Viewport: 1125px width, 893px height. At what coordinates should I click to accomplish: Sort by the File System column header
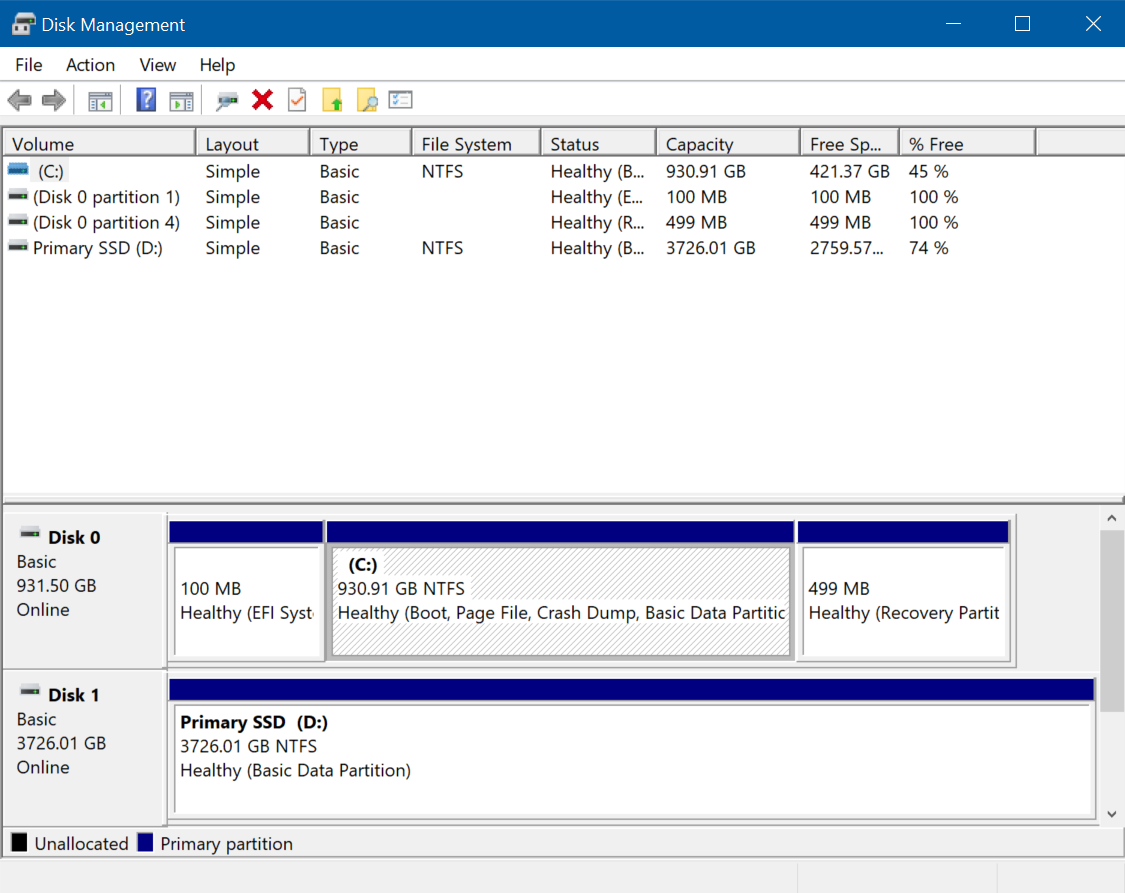(x=476, y=143)
